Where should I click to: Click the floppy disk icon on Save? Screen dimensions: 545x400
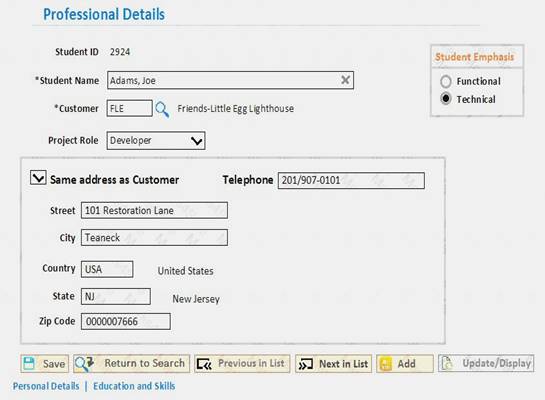pyautogui.click(x=29, y=364)
